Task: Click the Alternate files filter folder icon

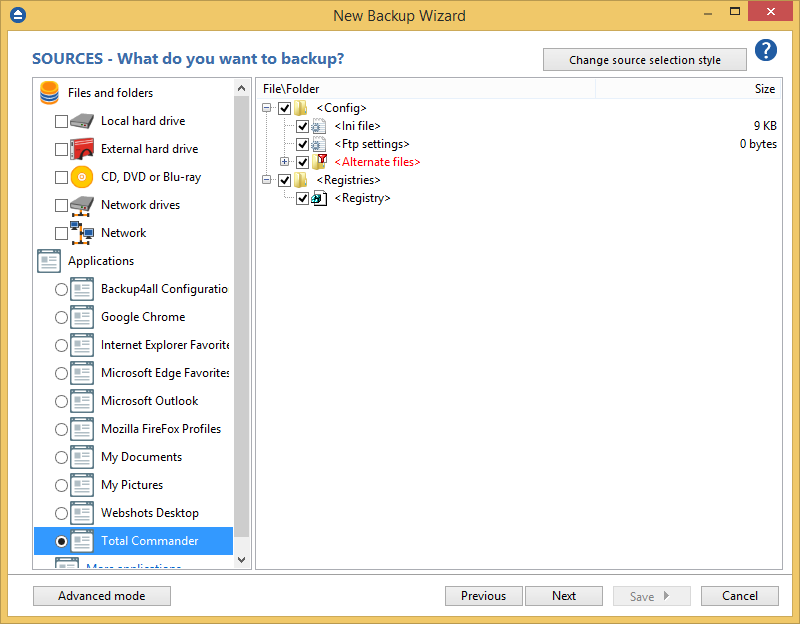Action: coord(319,162)
